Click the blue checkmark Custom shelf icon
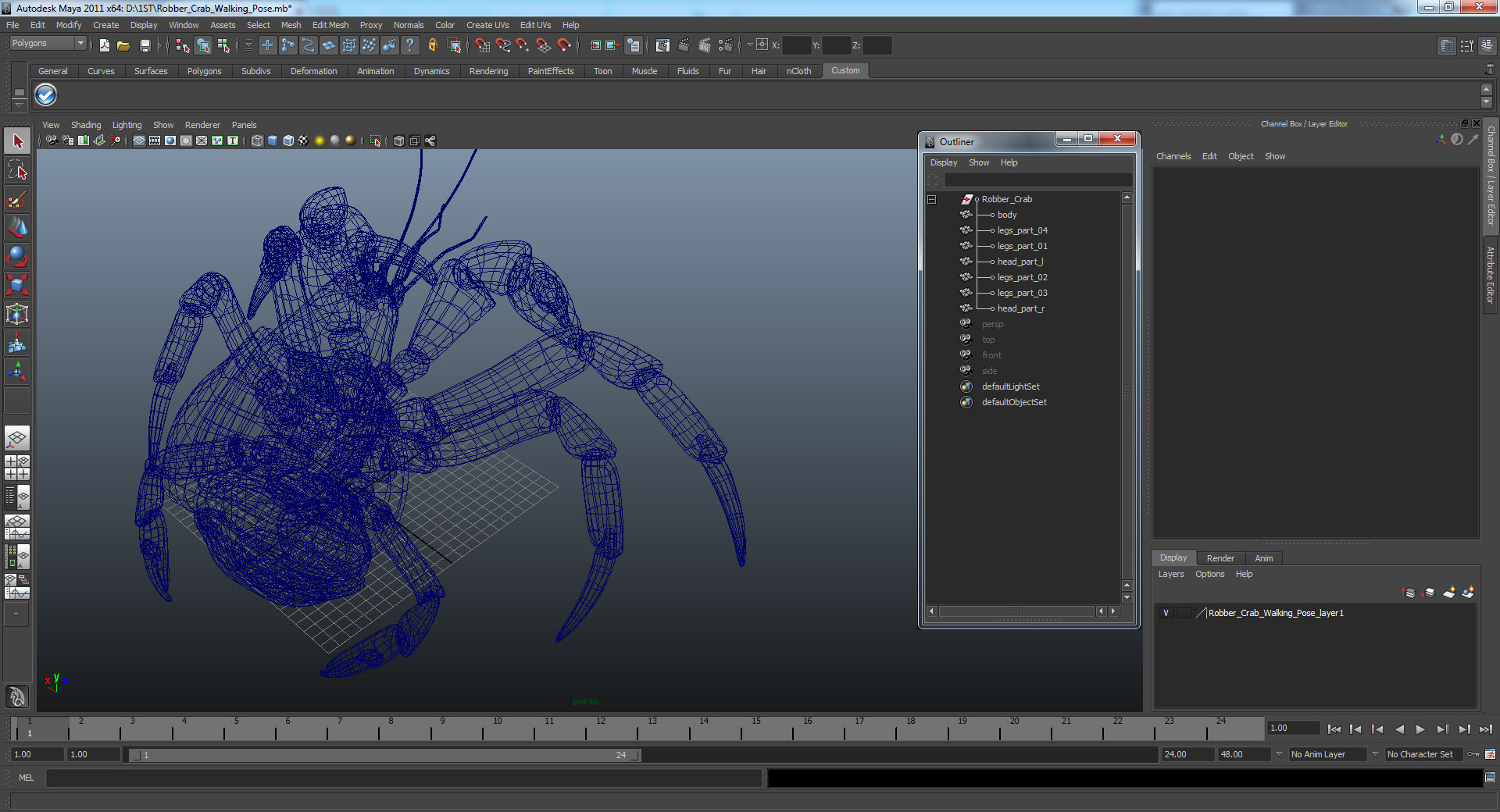 coord(46,95)
